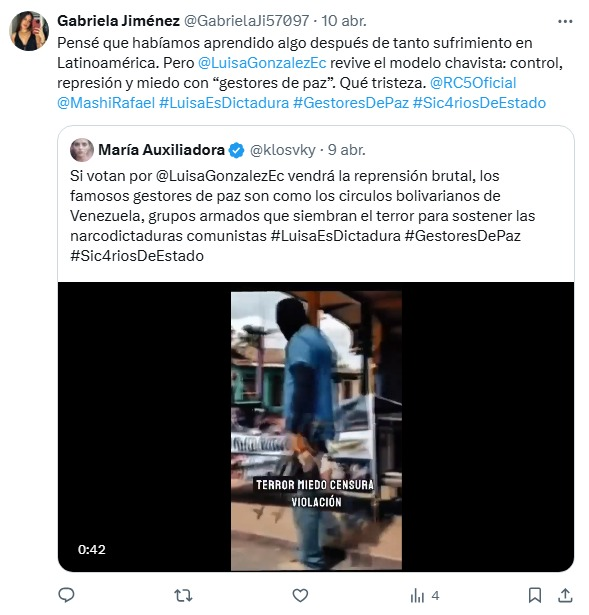
Task: Open the quoted tweet's 9 abr. timestamp
Action: click(347, 150)
